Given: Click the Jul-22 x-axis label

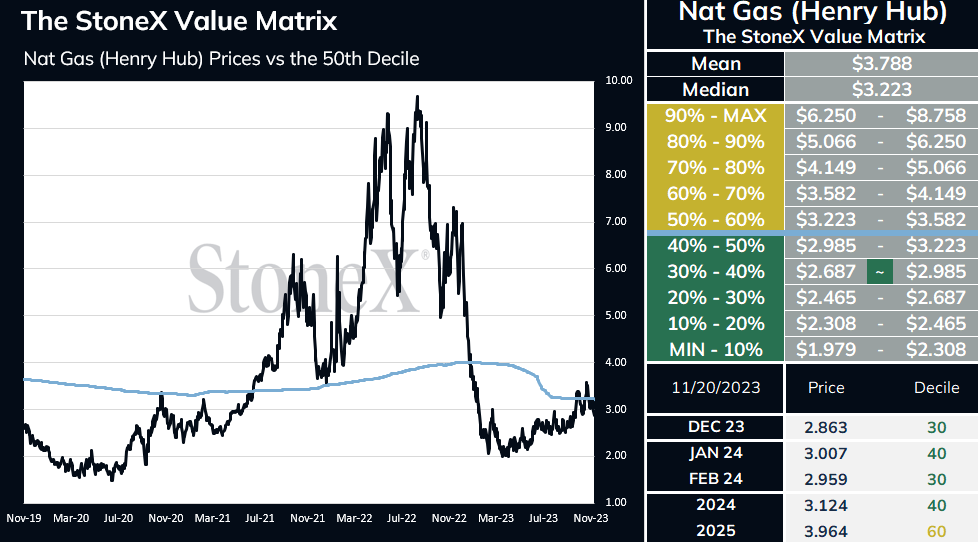Looking at the screenshot, I should (401, 518).
